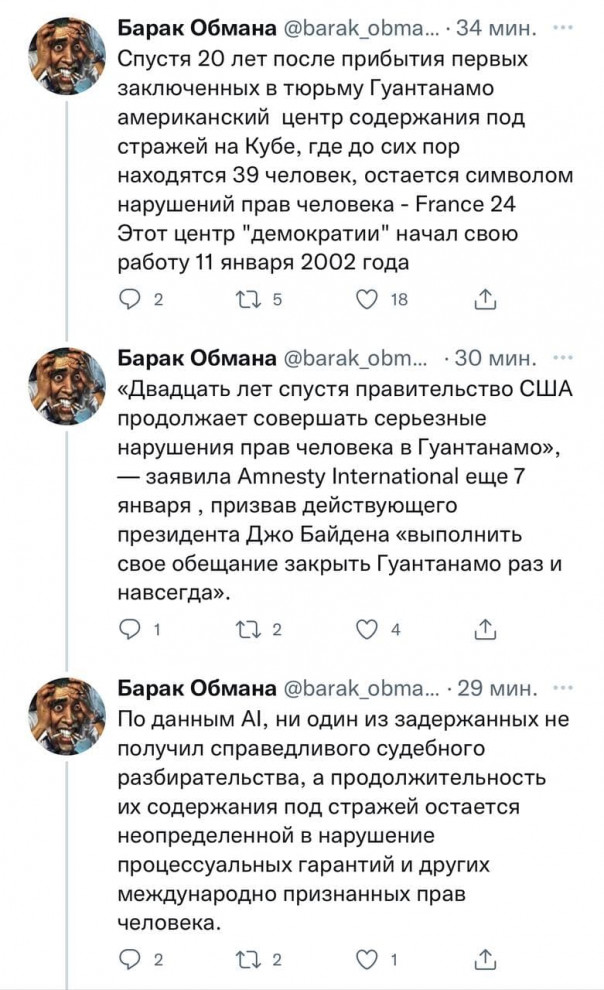Share the tweet citing France 24
The image size is (604, 990).
point(484,297)
